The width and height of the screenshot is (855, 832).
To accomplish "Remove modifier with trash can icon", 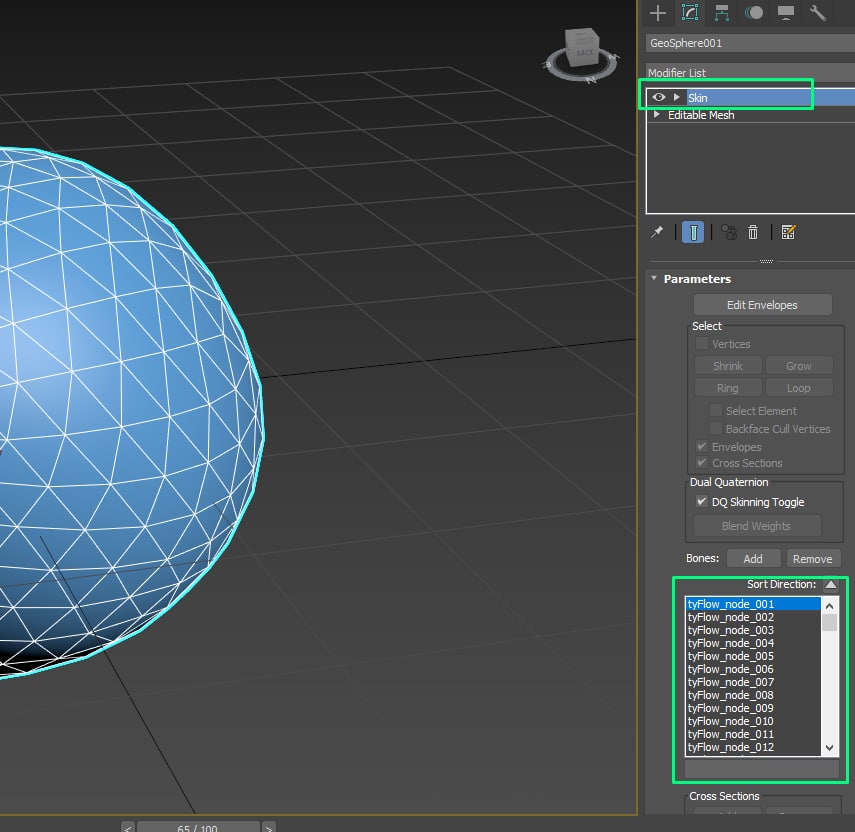I will (x=753, y=232).
